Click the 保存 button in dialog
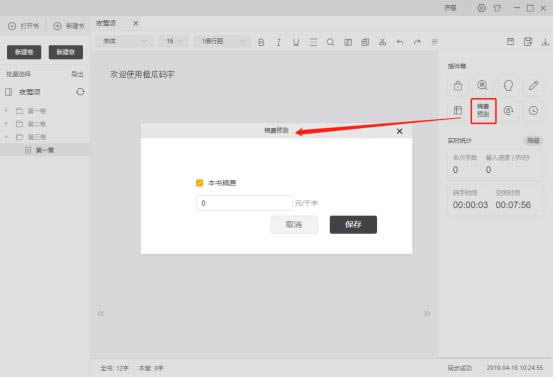 (353, 224)
